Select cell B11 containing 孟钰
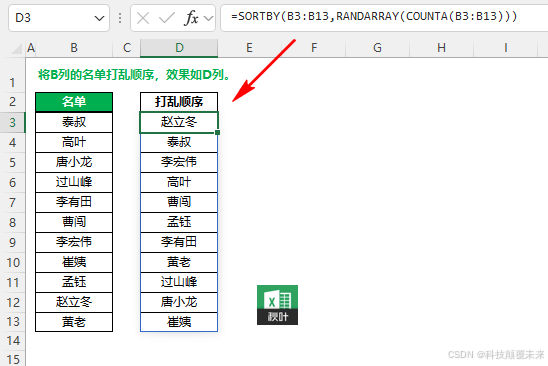Viewport: 548px width, 366px height. click(x=74, y=282)
